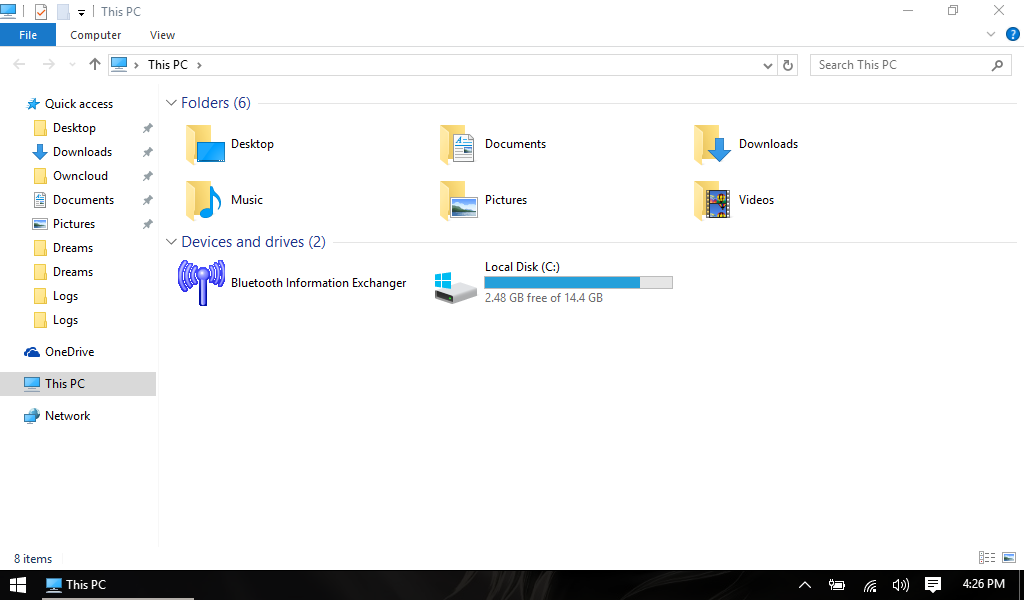
Task: Open the Action Center notifications icon
Action: pyautogui.click(x=933, y=585)
